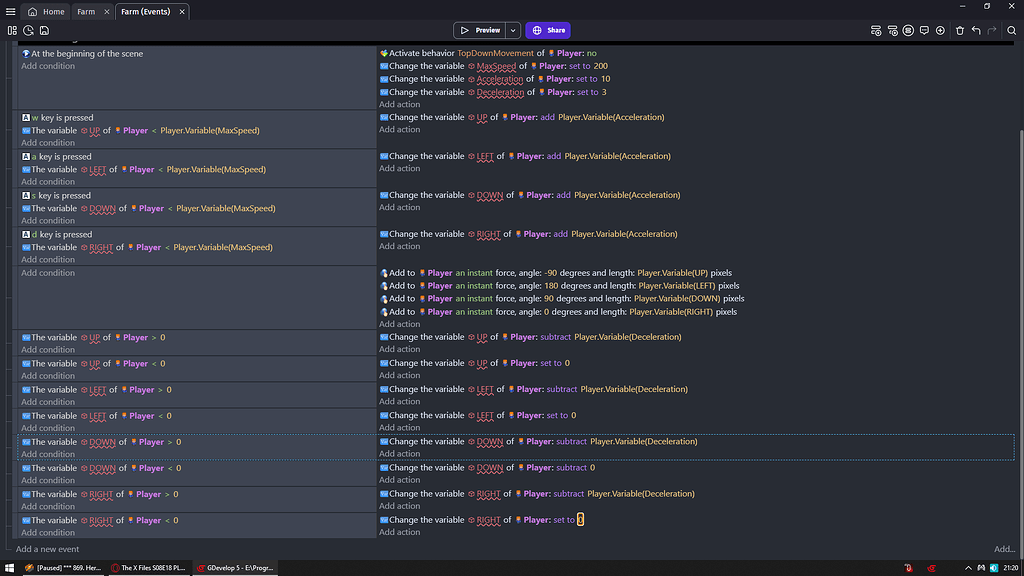Add a sub-event using the toolbar icon
This screenshot has height=576, width=1024.
click(x=892, y=30)
